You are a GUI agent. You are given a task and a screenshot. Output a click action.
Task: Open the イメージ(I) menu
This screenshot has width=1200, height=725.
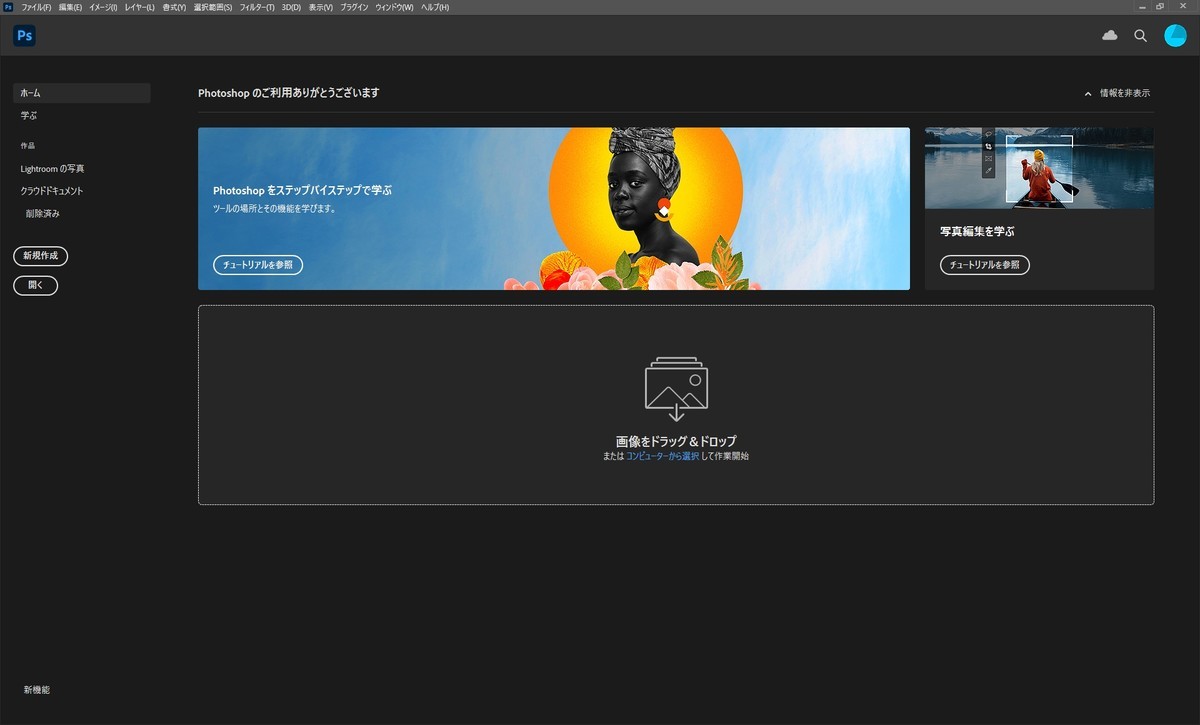click(103, 7)
